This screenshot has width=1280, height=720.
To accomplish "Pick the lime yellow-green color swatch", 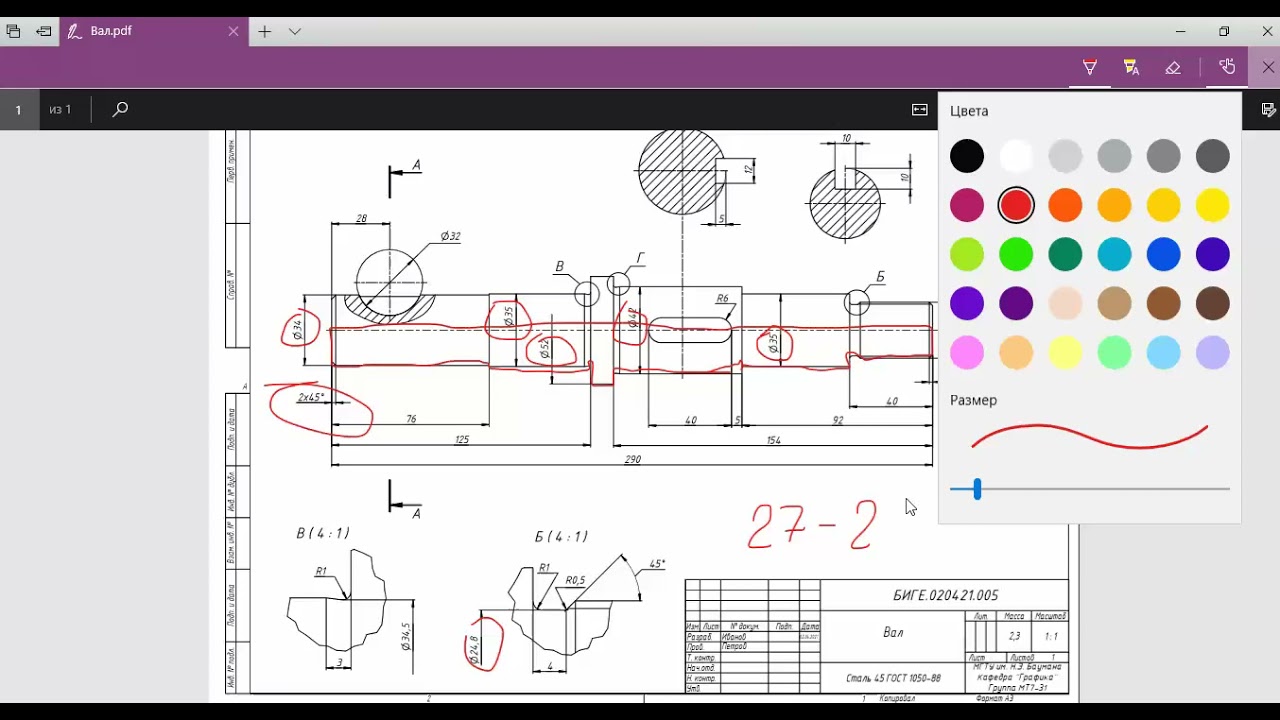I will pos(967,254).
